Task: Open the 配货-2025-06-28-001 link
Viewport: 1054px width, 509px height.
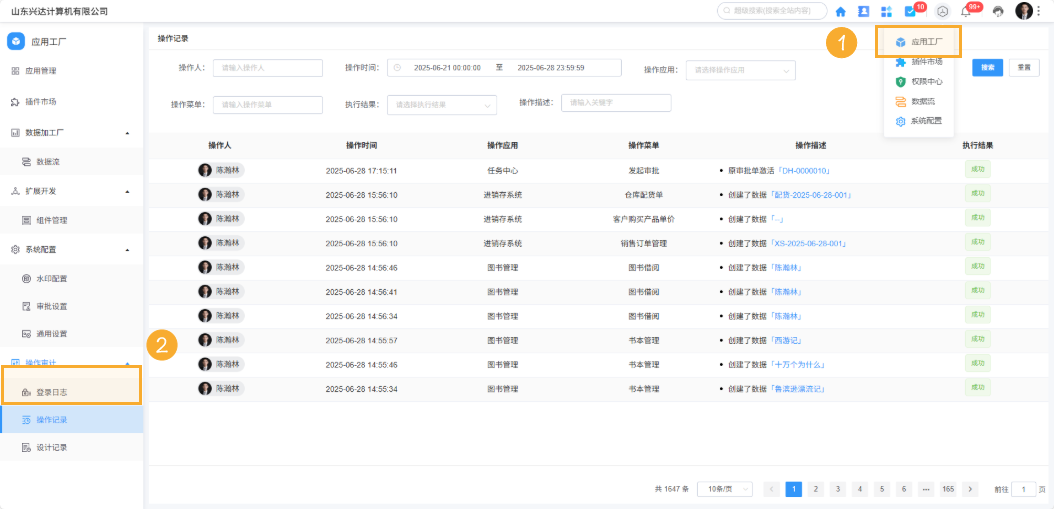Action: 810,195
